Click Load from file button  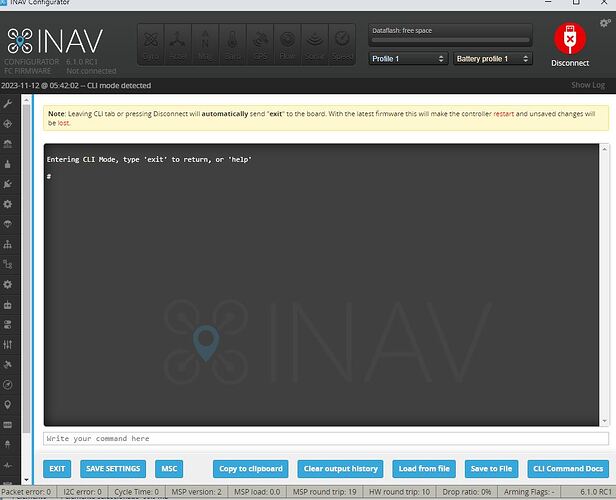424,469
